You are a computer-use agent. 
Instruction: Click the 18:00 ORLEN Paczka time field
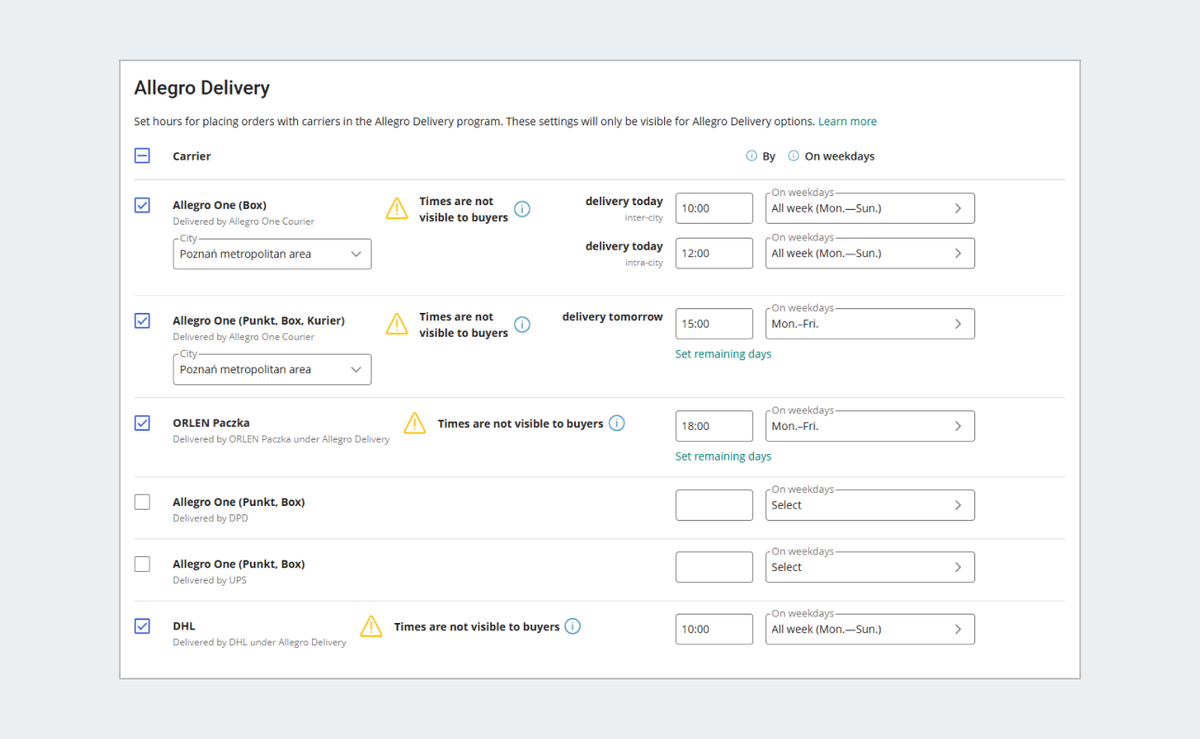click(714, 426)
